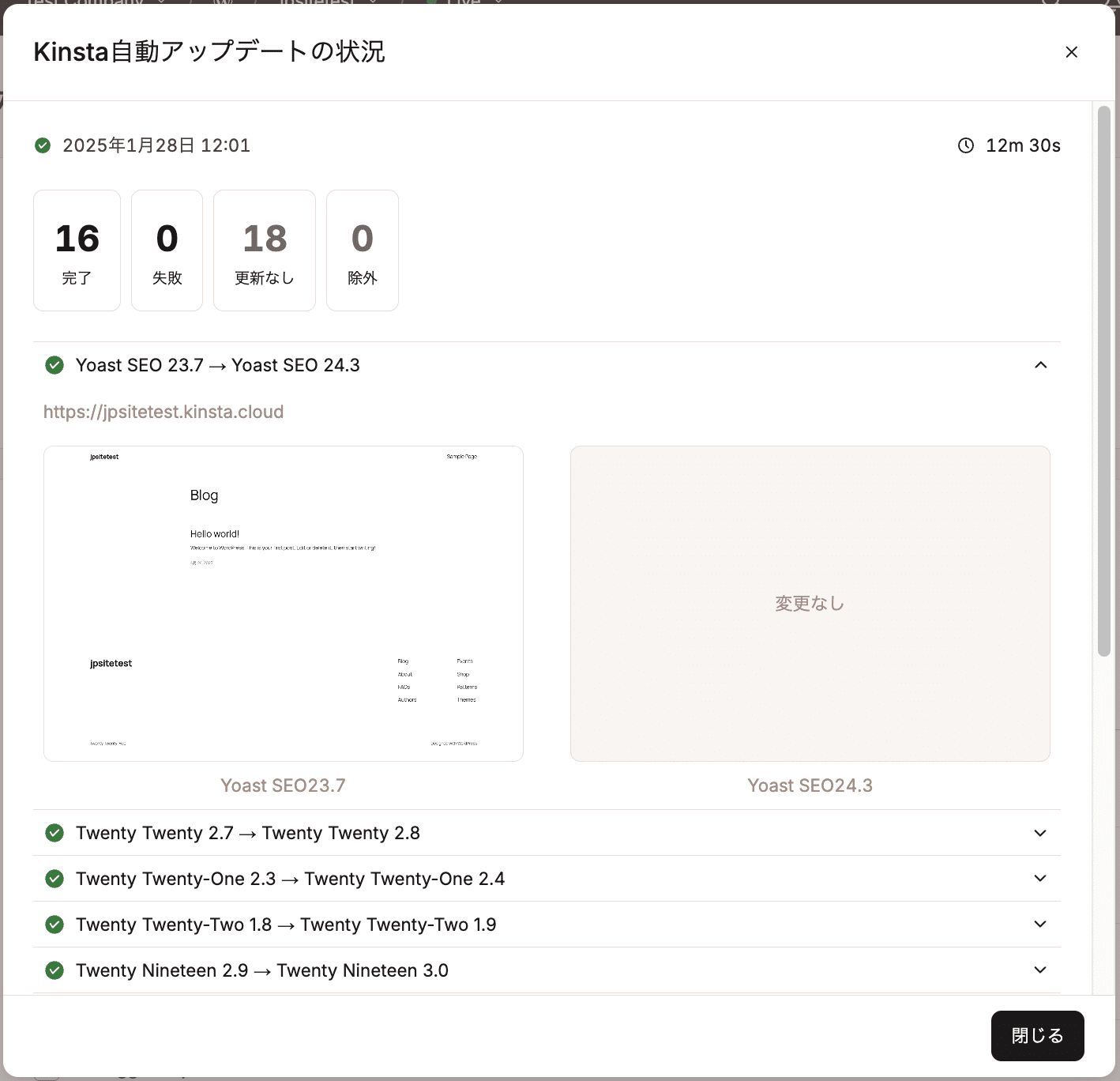Click the check icon on Twenty Twenty 2.7 row
Image resolution: width=1120 pixels, height=1081 pixels.
pos(54,833)
